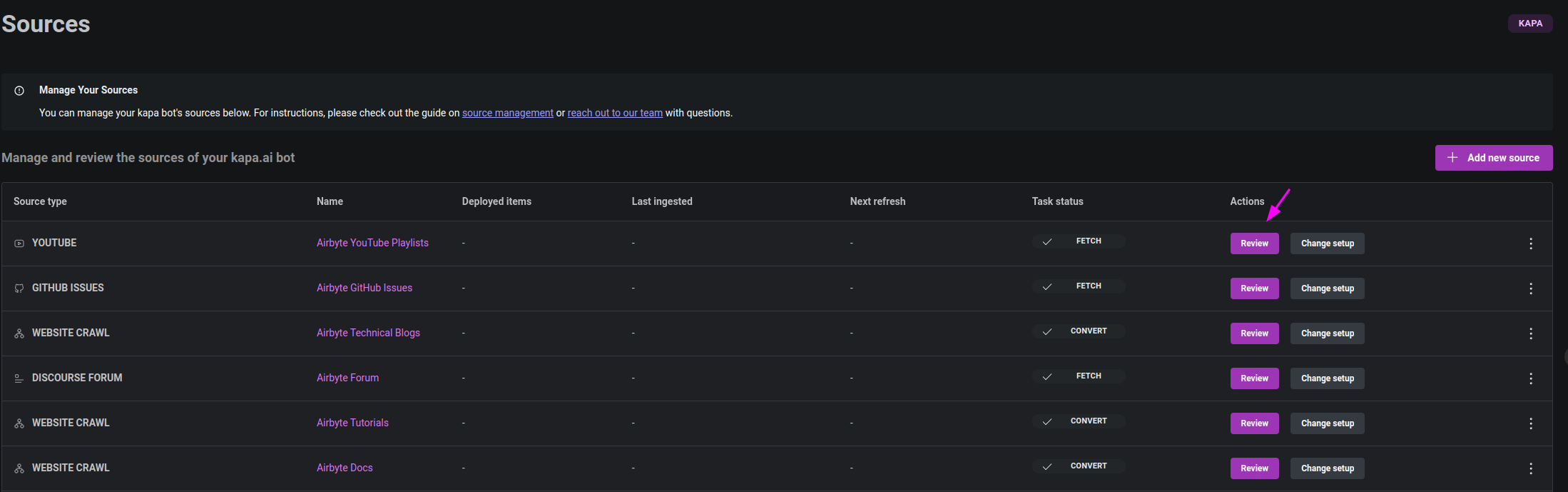
Task: Open the Airbyte Tutorials source name
Action: (x=352, y=423)
